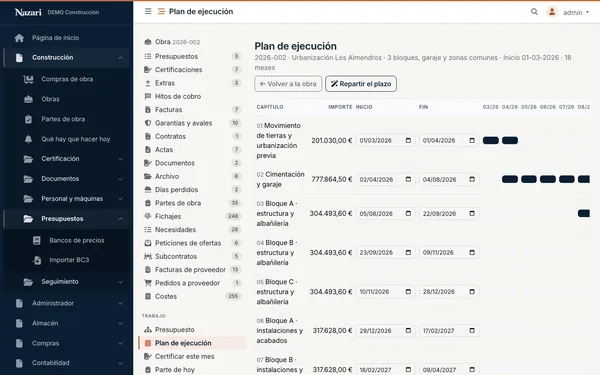The image size is (600, 375).
Task: Open Garantías y avales shield icon
Action: pos(148,123)
